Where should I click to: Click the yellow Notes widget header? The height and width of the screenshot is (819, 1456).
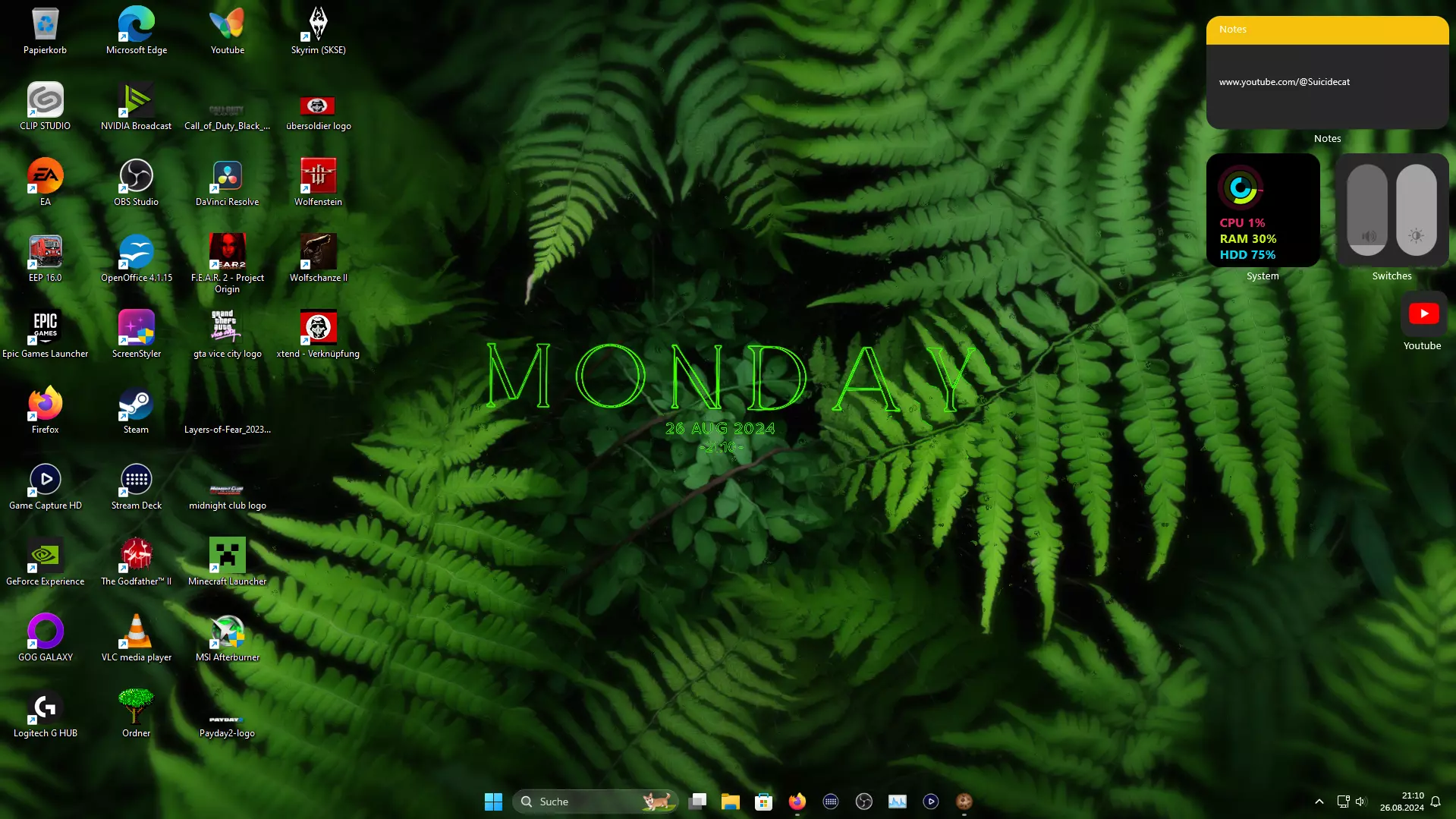click(1327, 30)
